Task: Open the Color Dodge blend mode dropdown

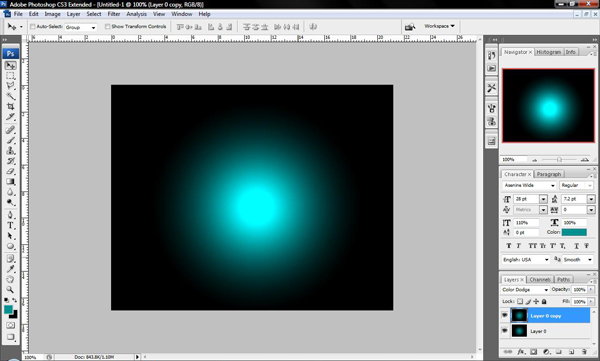Action: (525, 290)
